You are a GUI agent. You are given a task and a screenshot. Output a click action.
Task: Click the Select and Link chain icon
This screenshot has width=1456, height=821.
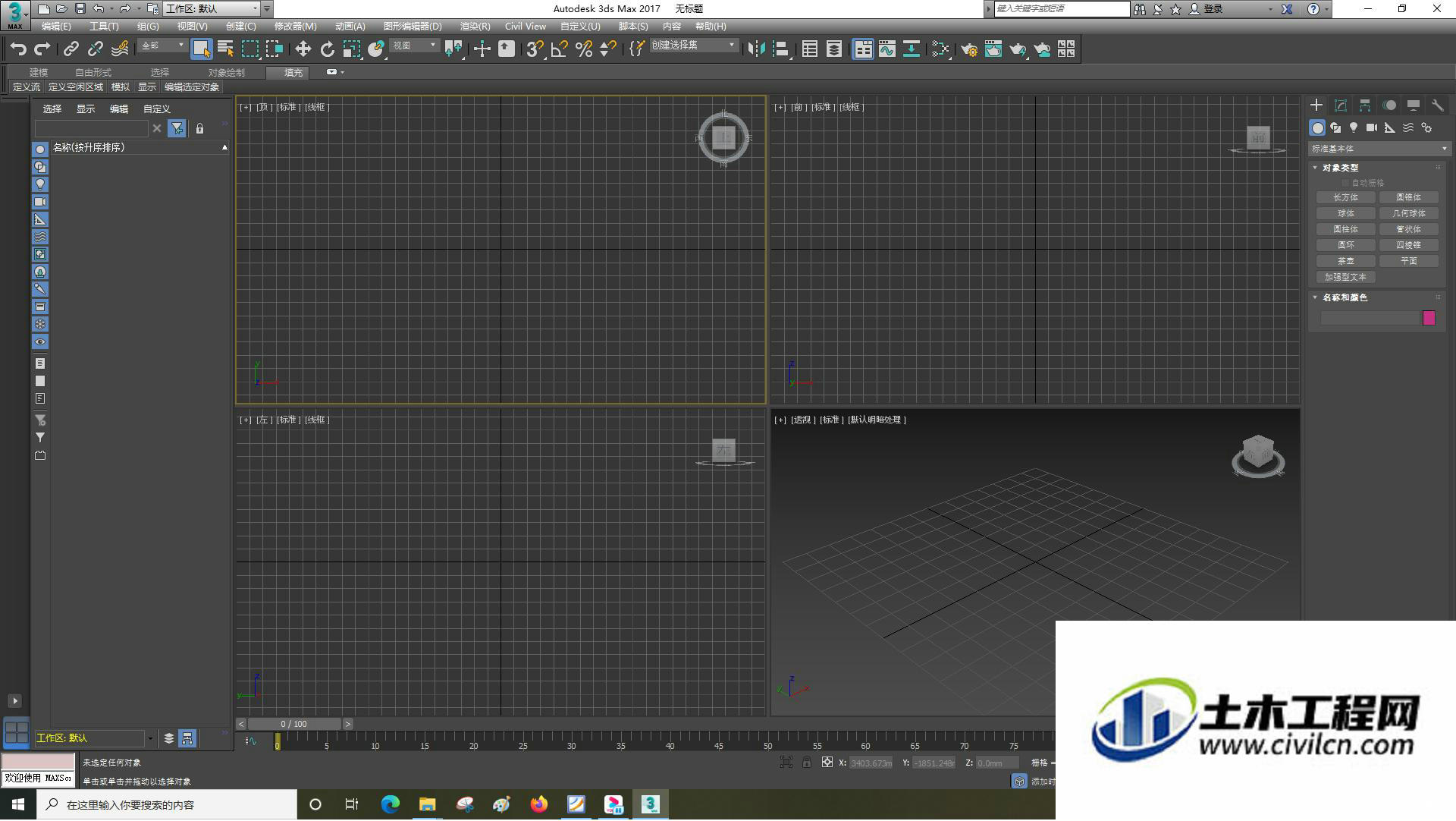click(71, 49)
